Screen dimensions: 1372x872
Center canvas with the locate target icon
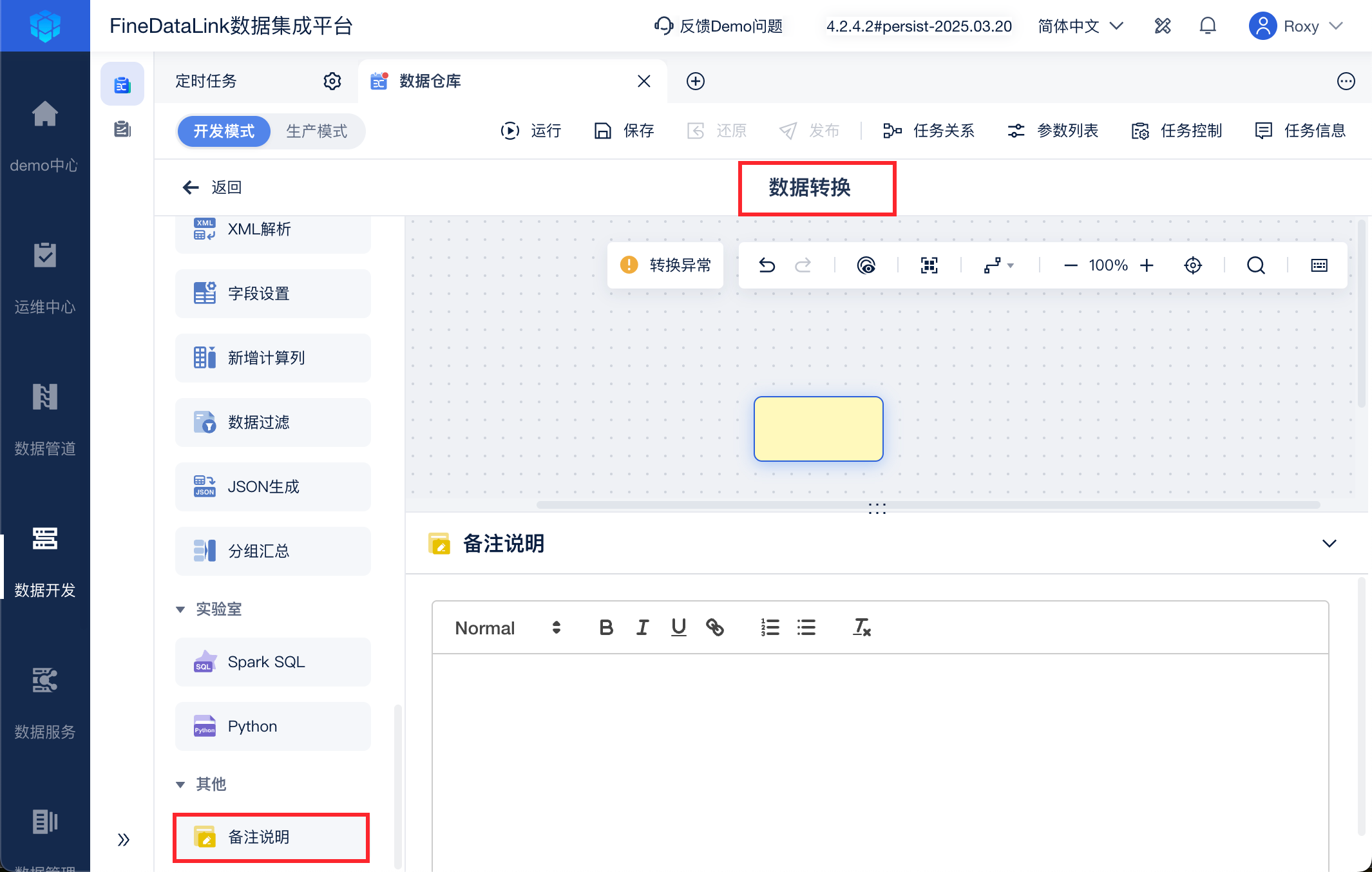(x=1193, y=265)
